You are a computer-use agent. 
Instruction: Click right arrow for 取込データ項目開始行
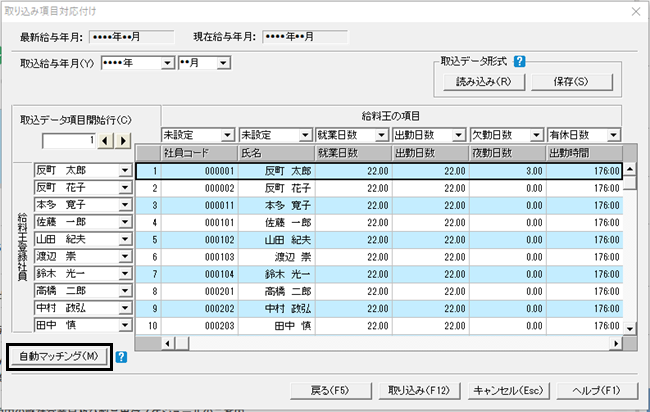click(x=123, y=141)
